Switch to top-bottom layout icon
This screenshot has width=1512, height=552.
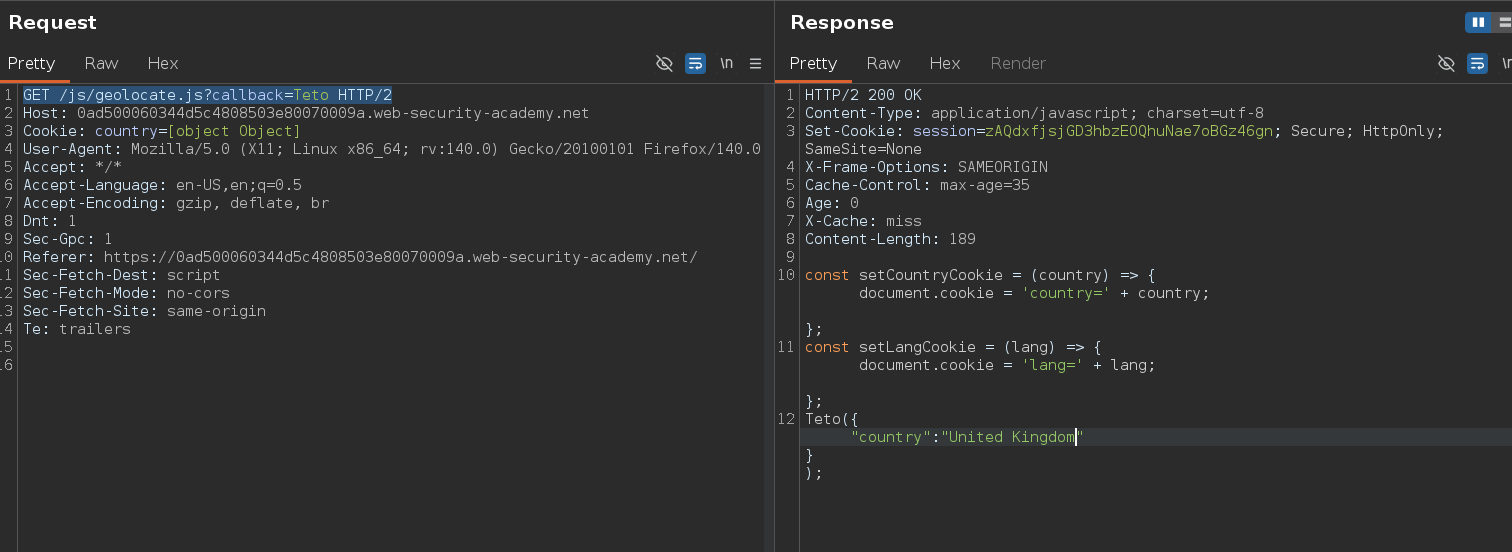click(1502, 22)
